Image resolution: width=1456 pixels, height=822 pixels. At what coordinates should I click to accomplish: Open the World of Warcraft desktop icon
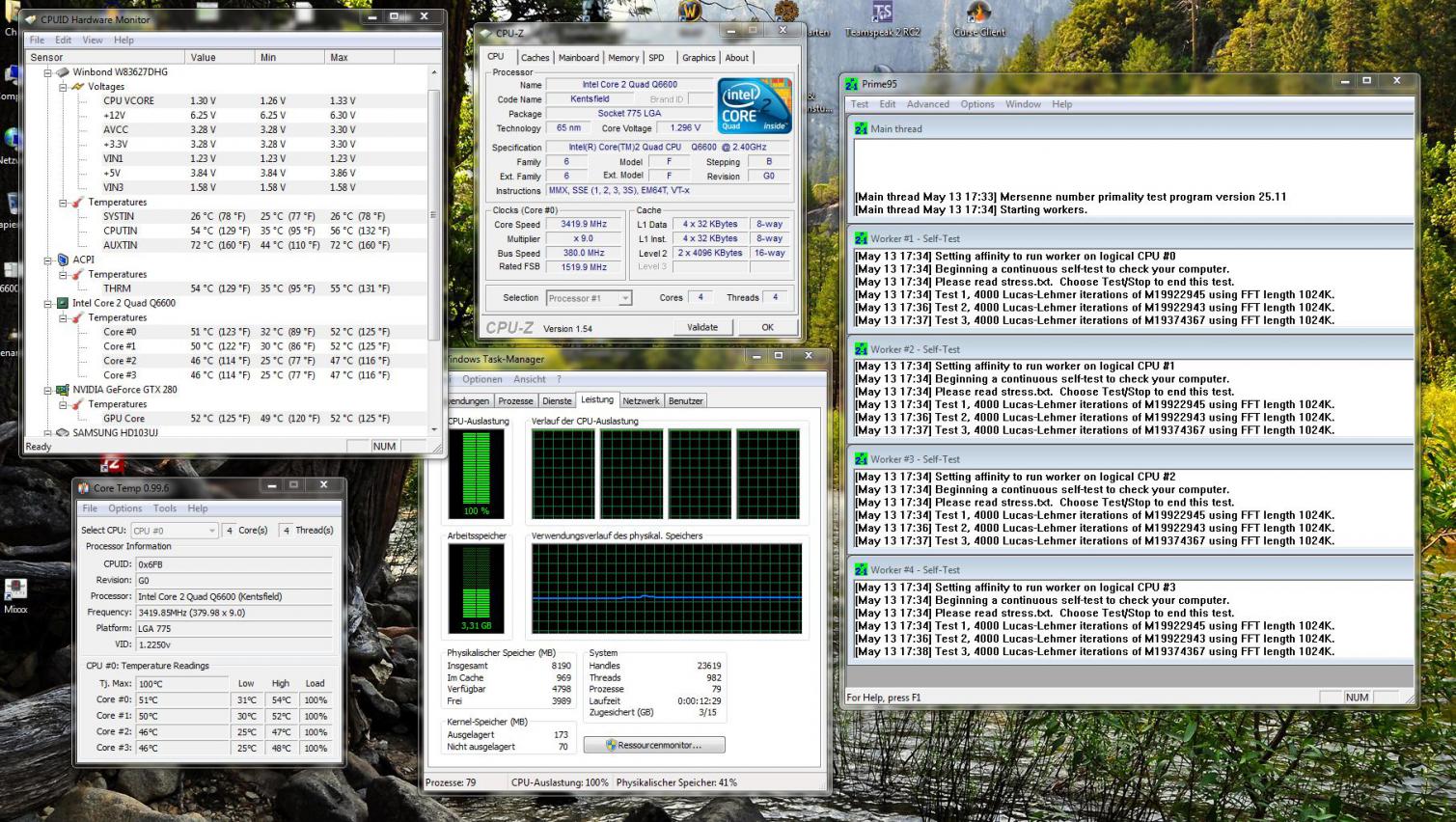(690, 10)
